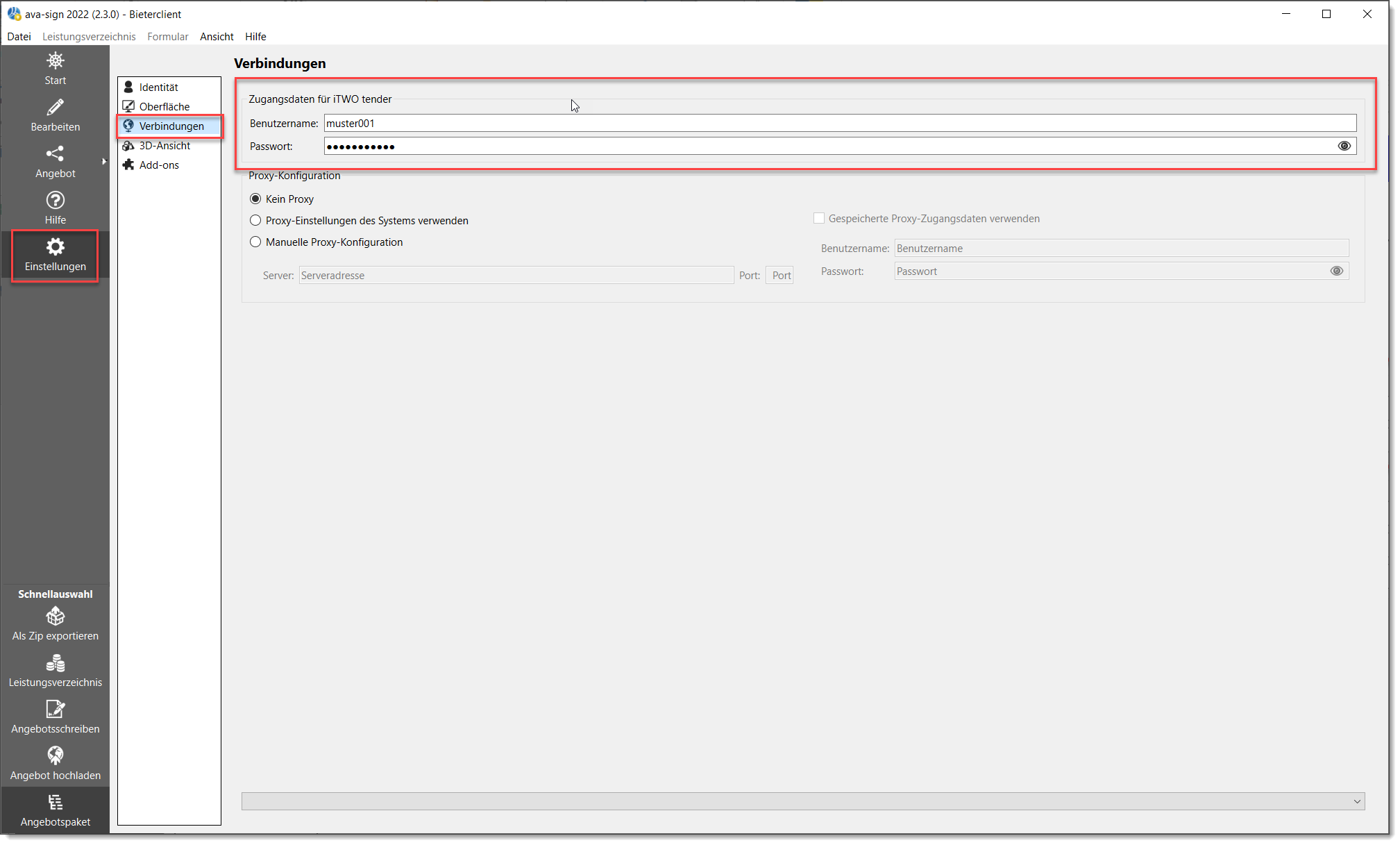Maximize the ava-sign window
Viewport: 1400px width, 845px height.
[x=1326, y=14]
